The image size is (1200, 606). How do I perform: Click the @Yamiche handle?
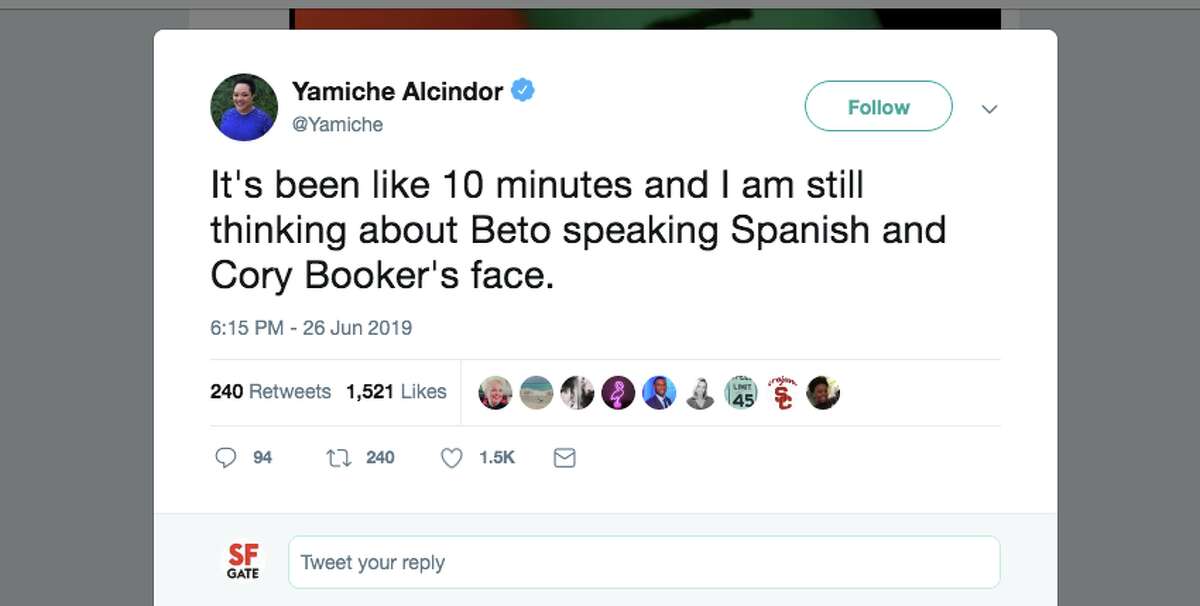pyautogui.click(x=337, y=124)
